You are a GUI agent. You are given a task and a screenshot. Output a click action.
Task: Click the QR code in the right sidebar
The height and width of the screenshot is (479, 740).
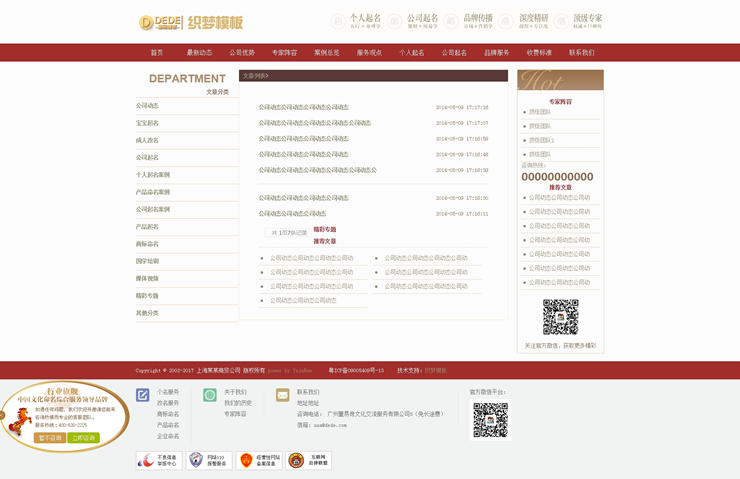[x=560, y=317]
